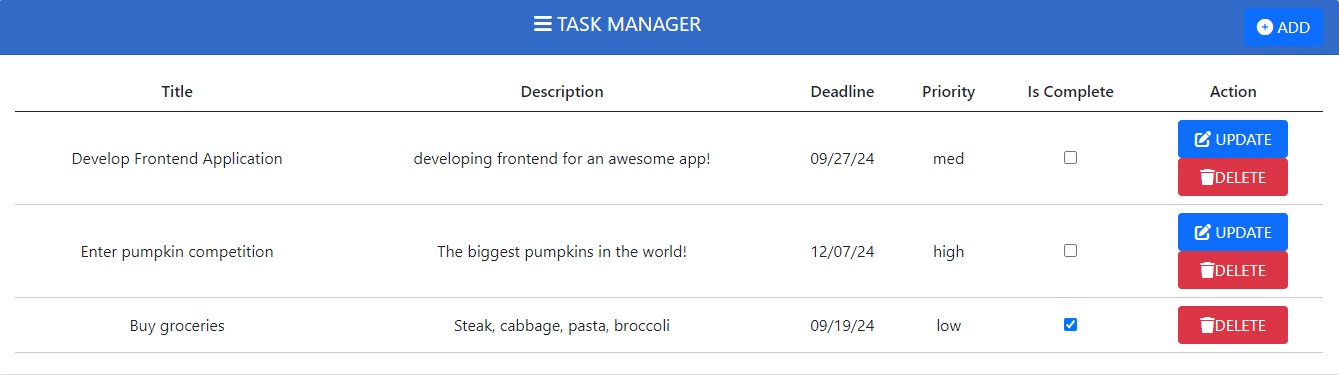
Task: Check the Enter pumpkin competition complete box
Action: click(1070, 250)
